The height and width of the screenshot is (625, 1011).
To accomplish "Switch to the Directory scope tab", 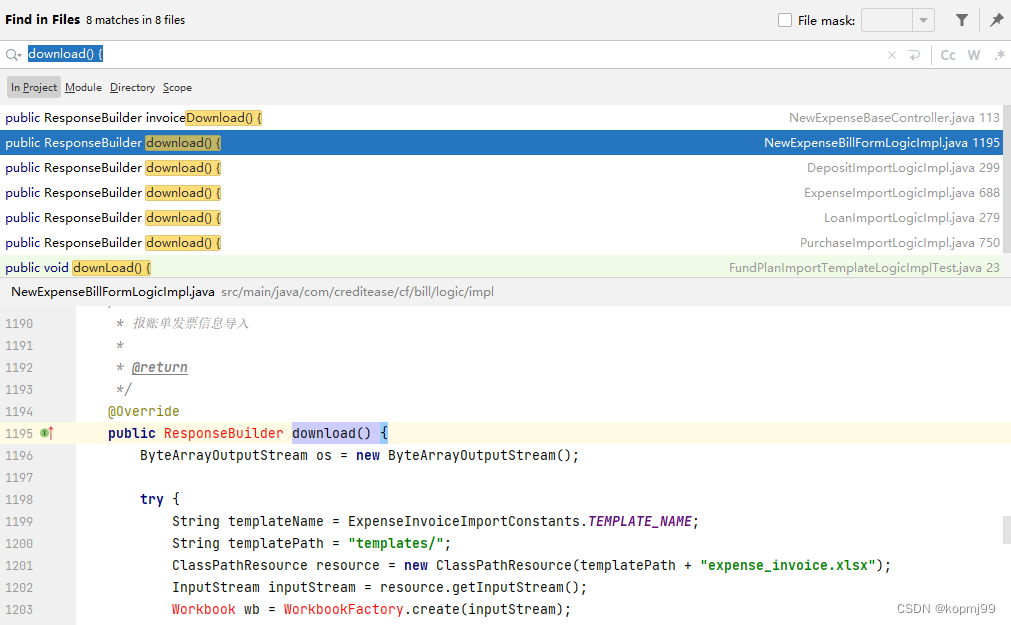I will coord(132,87).
